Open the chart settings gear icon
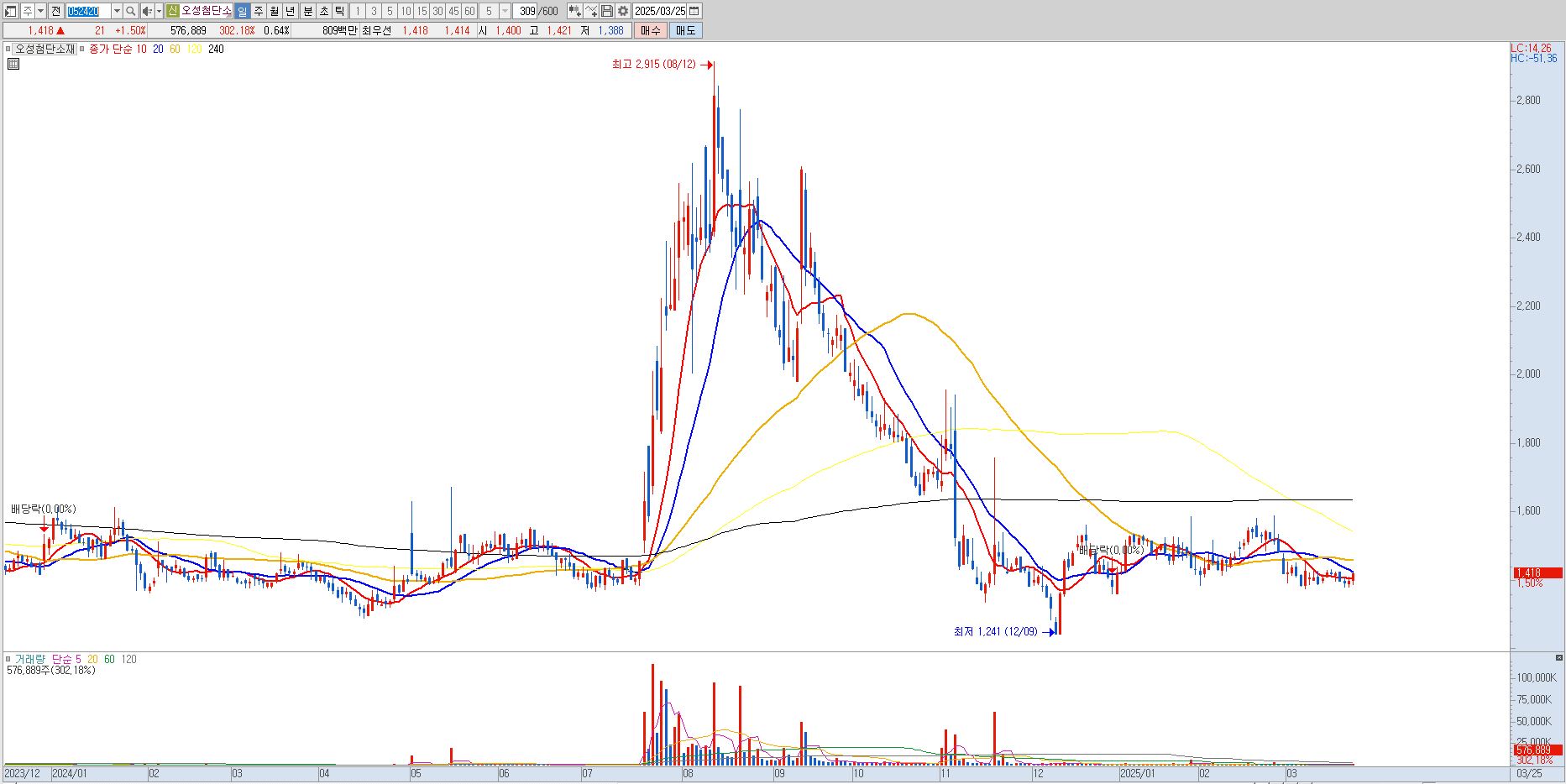The width and height of the screenshot is (1566, 784). (623, 11)
